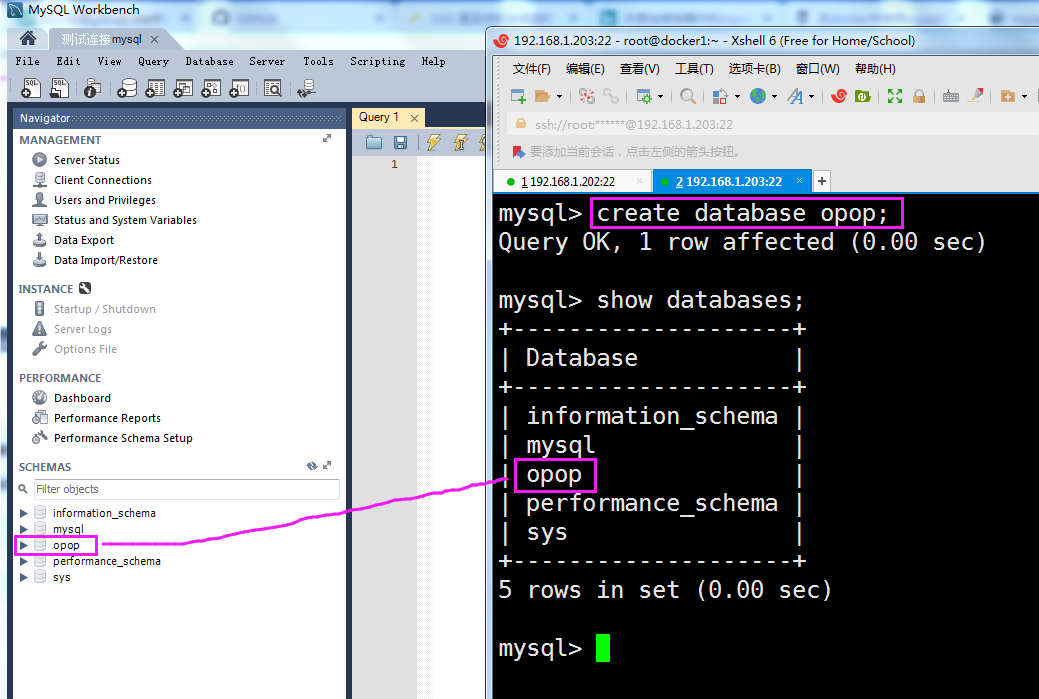Click the Xshell virtual keyboard icon
Viewport: 1039px width, 699px height.
click(x=951, y=97)
